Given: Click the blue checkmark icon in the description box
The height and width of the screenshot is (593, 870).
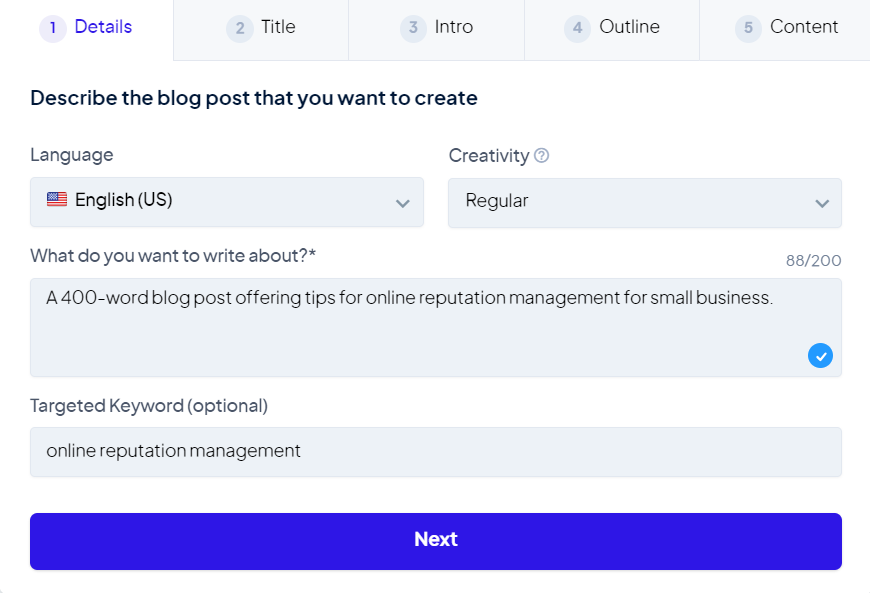Looking at the screenshot, I should coord(820,355).
